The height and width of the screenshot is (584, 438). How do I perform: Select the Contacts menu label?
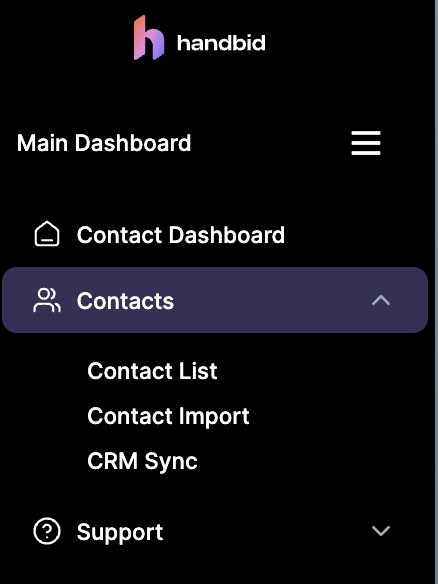[x=125, y=301]
